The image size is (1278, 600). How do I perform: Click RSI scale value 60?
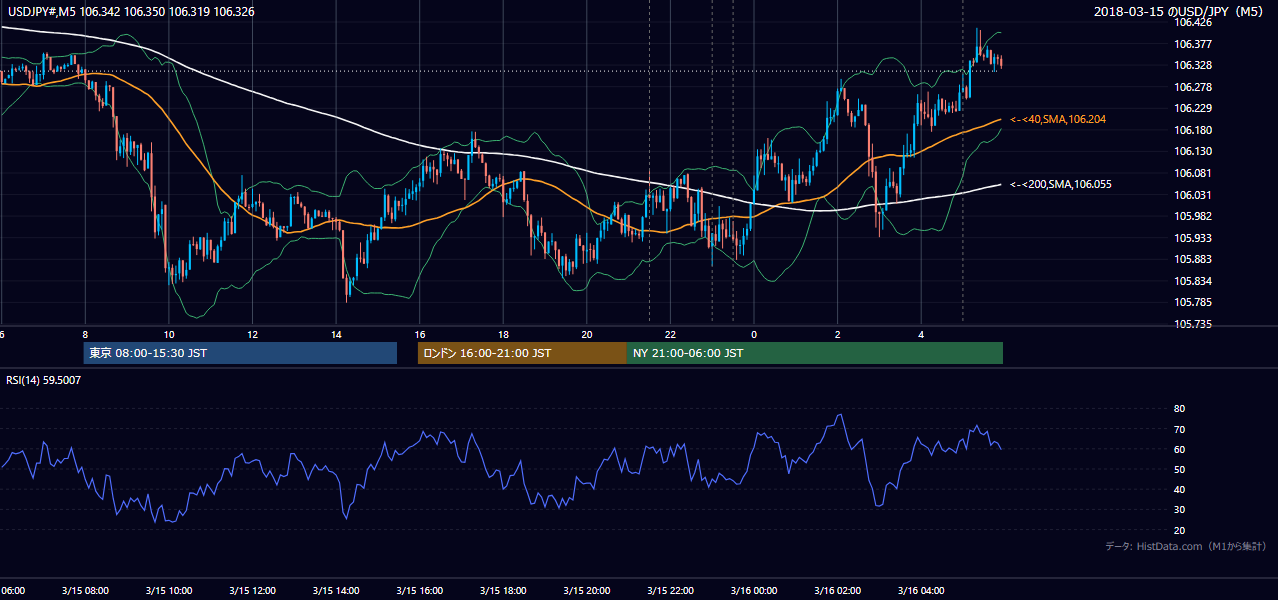[1179, 449]
